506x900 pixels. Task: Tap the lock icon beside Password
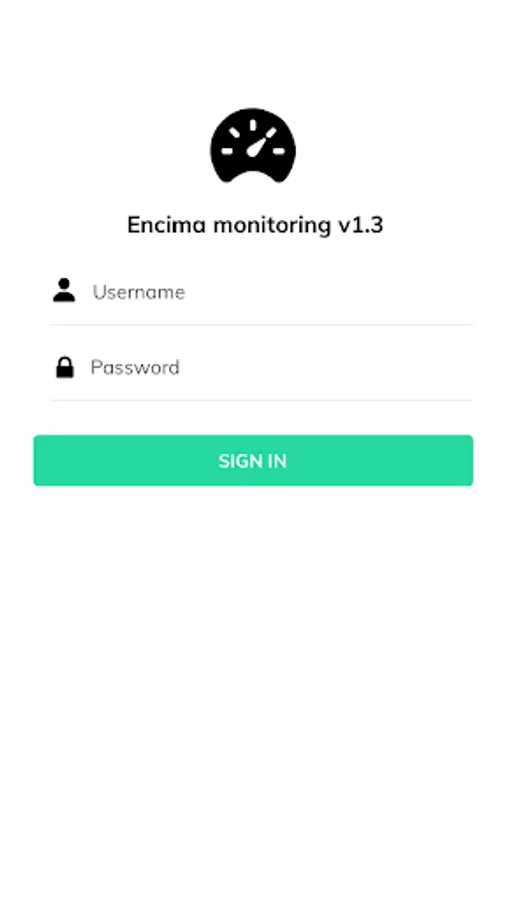[65, 367]
